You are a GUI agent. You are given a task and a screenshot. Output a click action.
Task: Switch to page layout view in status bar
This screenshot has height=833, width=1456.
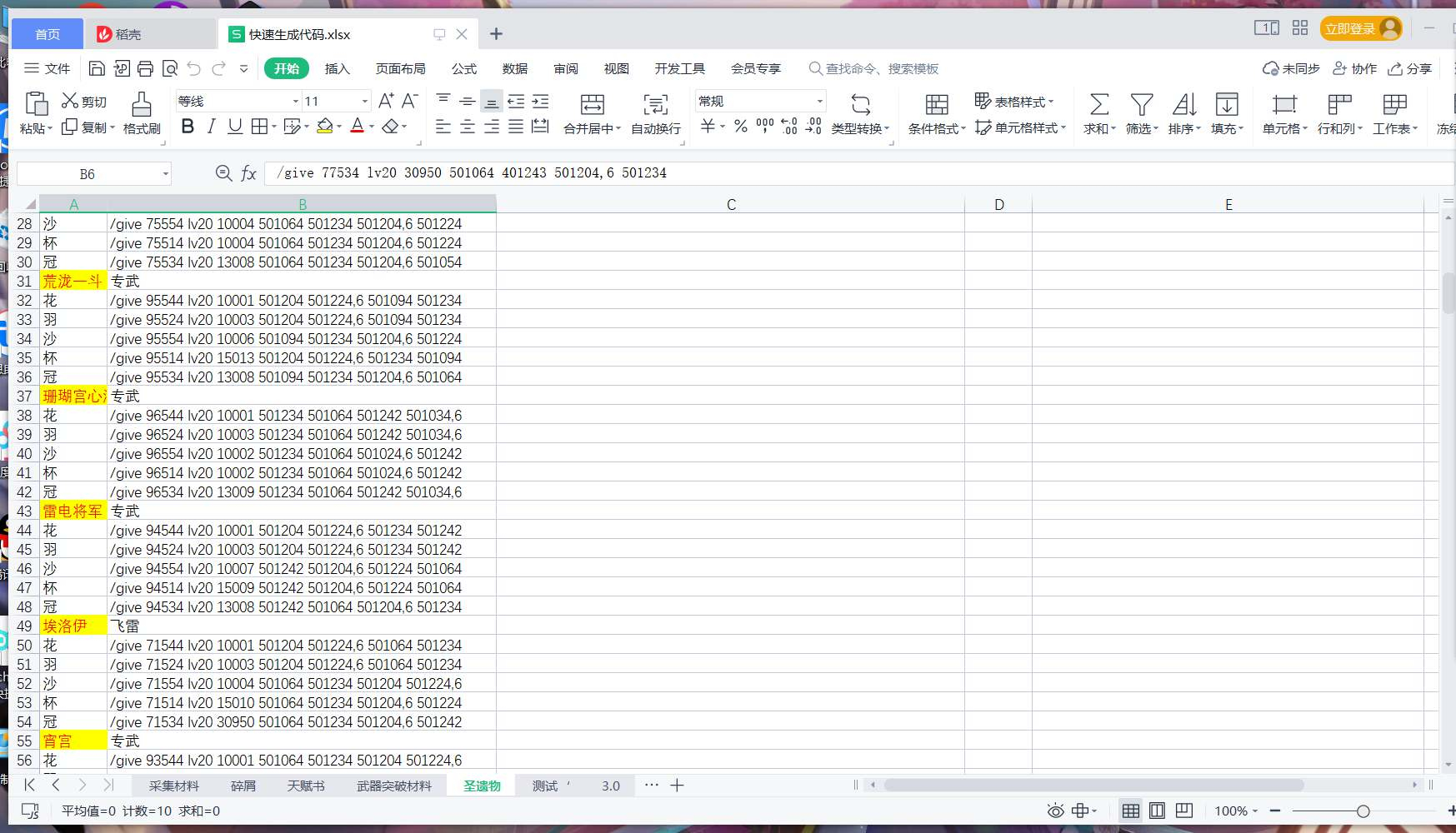tap(1157, 811)
